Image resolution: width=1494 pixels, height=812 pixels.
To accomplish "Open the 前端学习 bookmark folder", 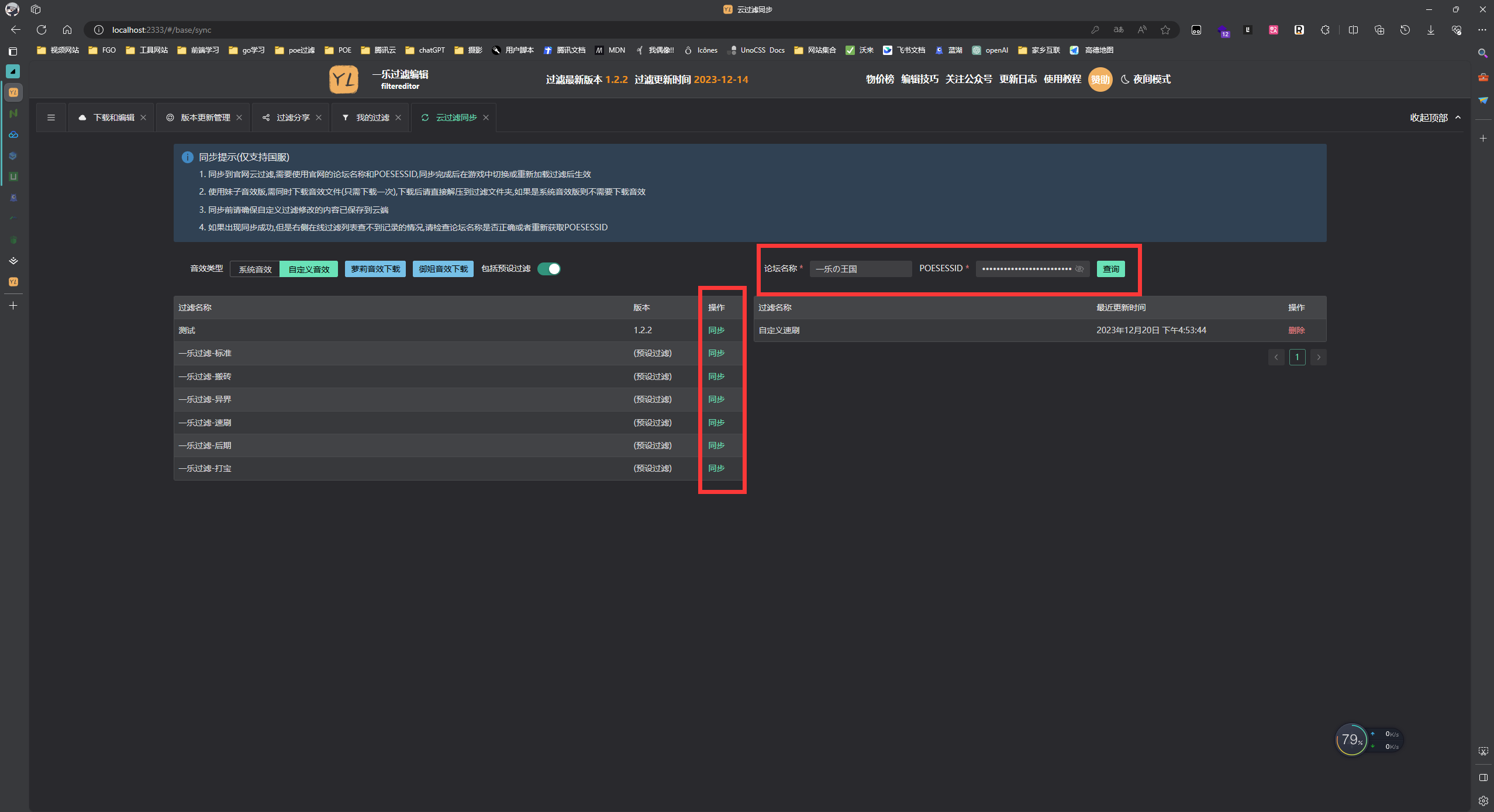I will tap(198, 50).
